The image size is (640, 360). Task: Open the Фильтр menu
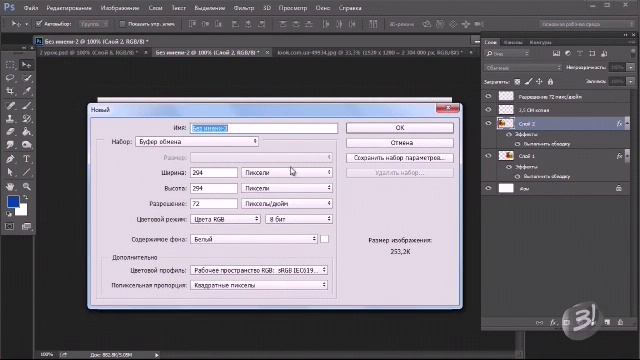click(244, 8)
